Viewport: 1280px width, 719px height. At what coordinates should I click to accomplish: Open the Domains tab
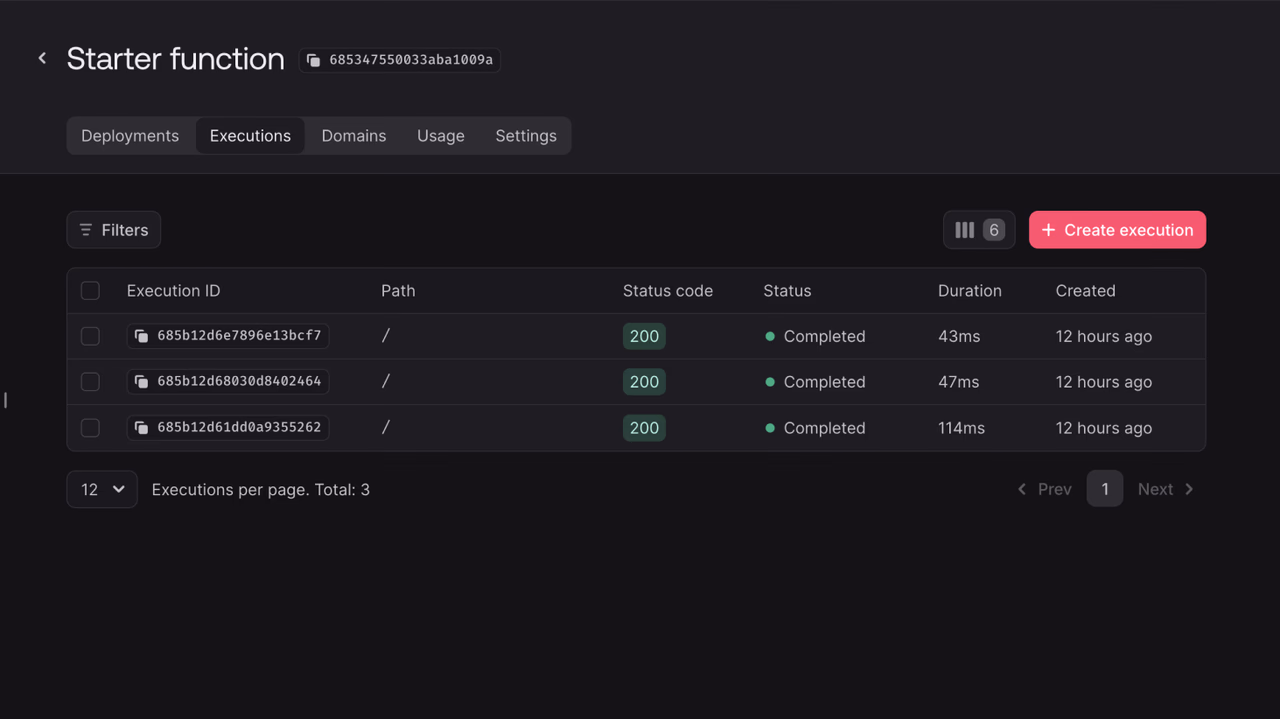[354, 136]
